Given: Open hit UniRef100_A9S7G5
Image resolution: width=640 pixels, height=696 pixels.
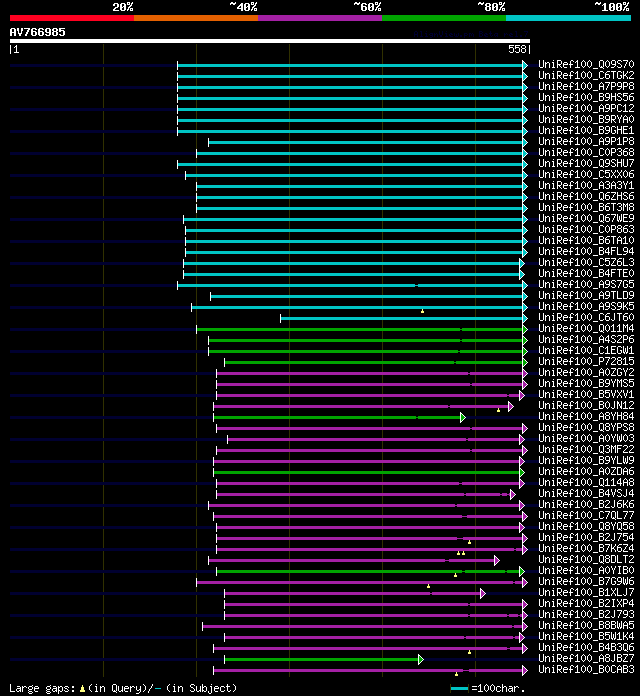Looking at the screenshot, I should 586,285.
